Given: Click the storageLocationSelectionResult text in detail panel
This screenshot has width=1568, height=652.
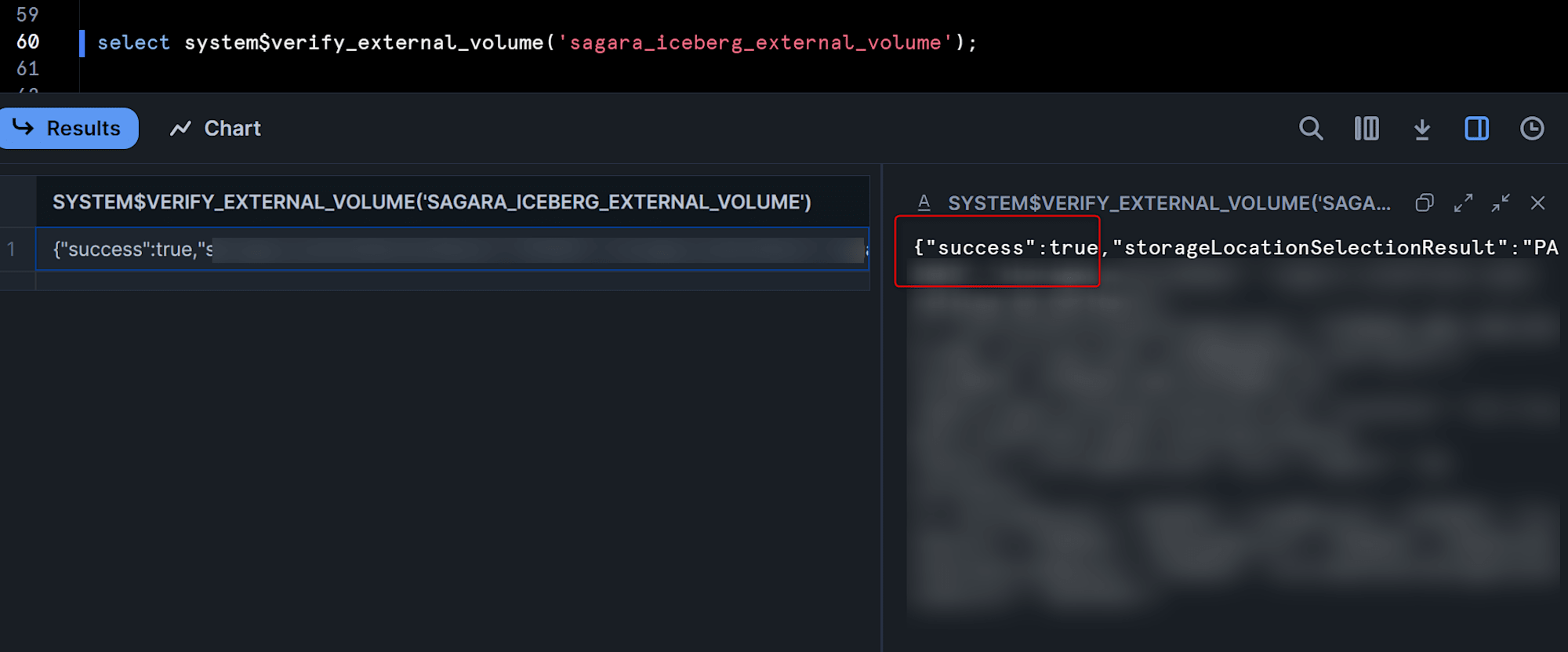Looking at the screenshot, I should 1309,248.
